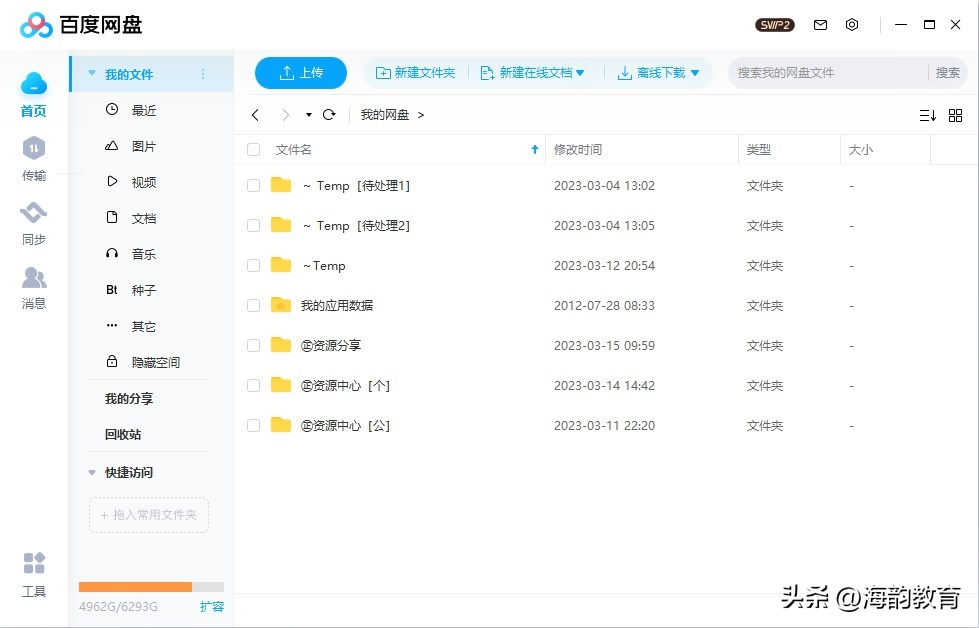Open the 工具 tools icon
This screenshot has height=628, width=979.
coord(34,562)
